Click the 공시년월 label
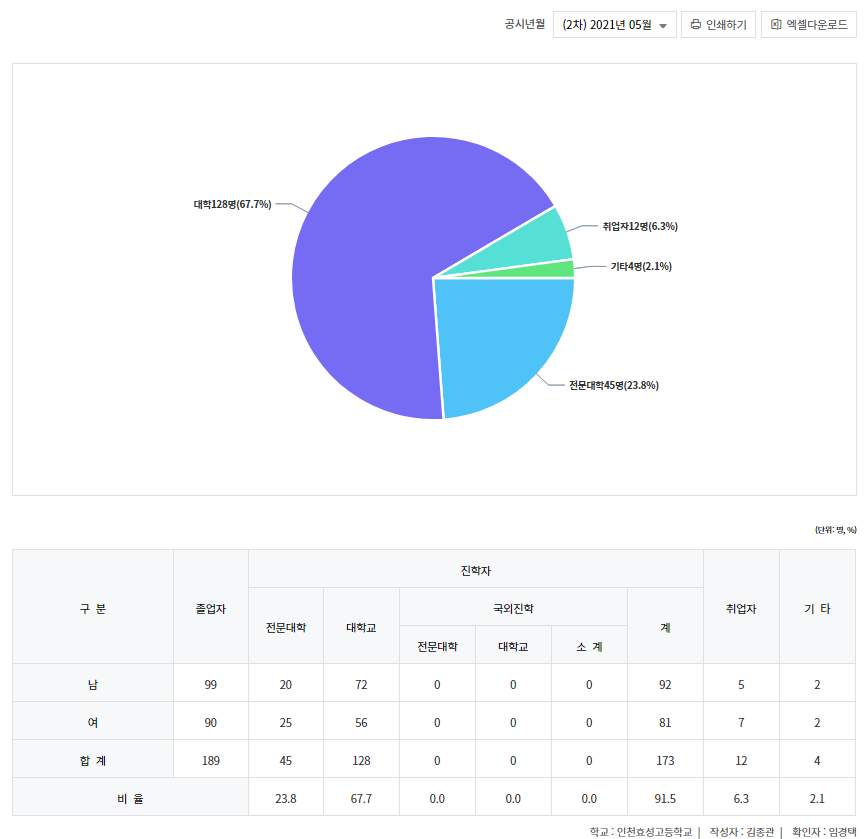 [525, 24]
